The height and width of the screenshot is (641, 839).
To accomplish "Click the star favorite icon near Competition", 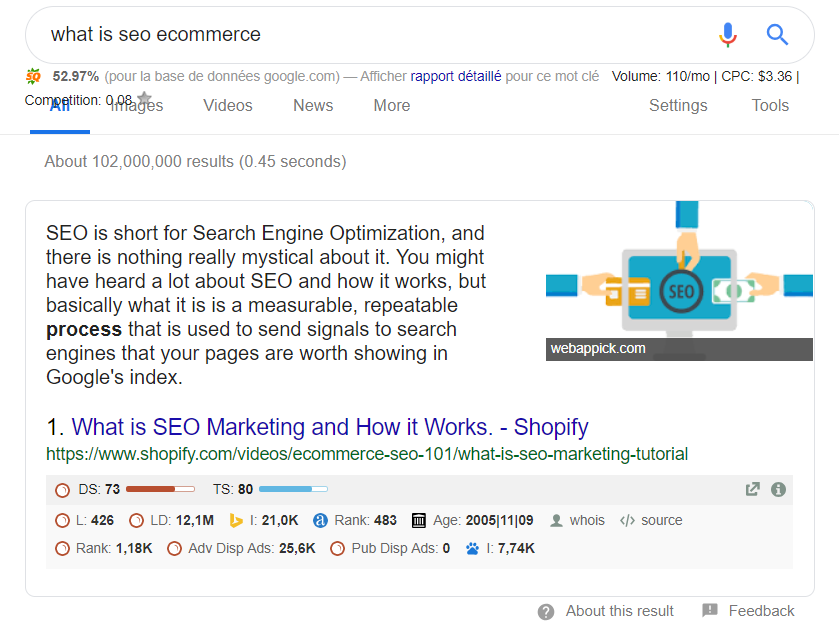I will (x=144, y=98).
